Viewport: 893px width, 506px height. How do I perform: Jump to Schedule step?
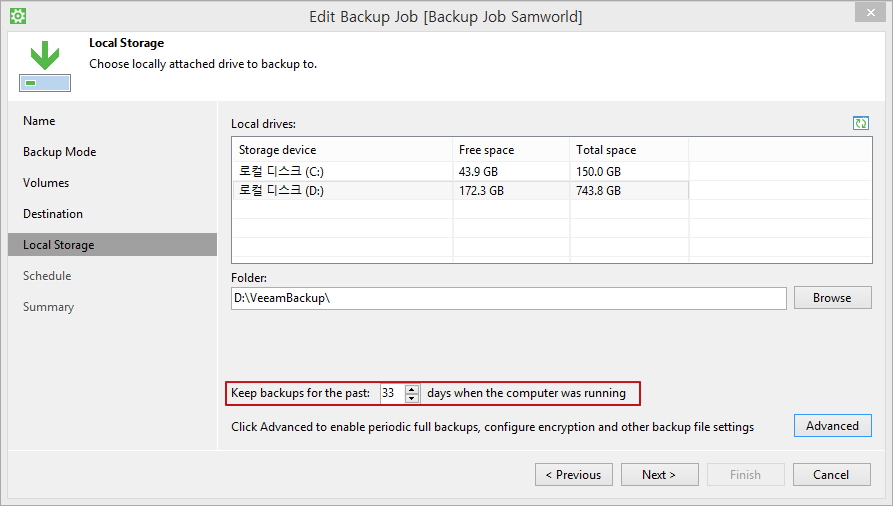47,276
